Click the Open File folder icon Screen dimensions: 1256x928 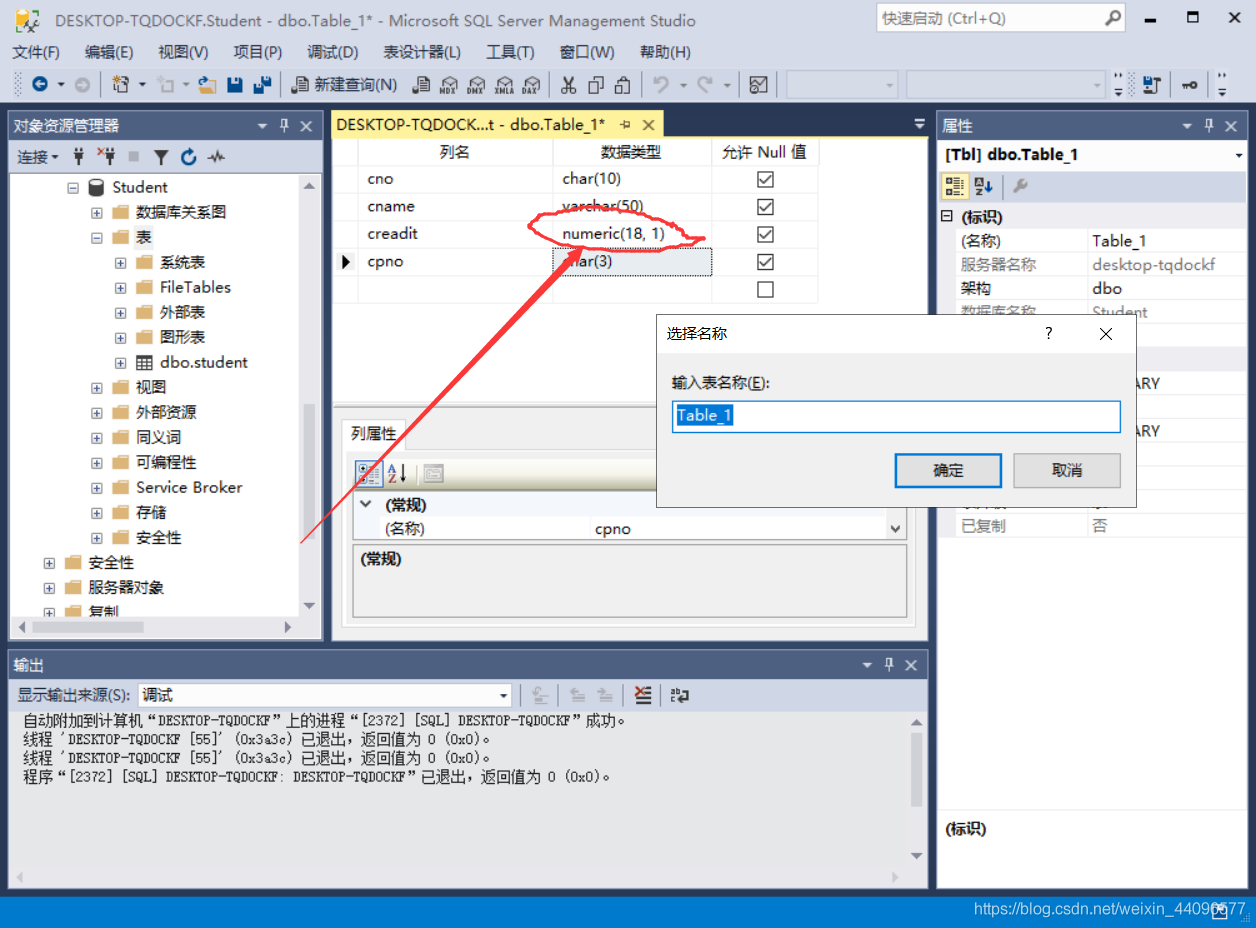(207, 85)
